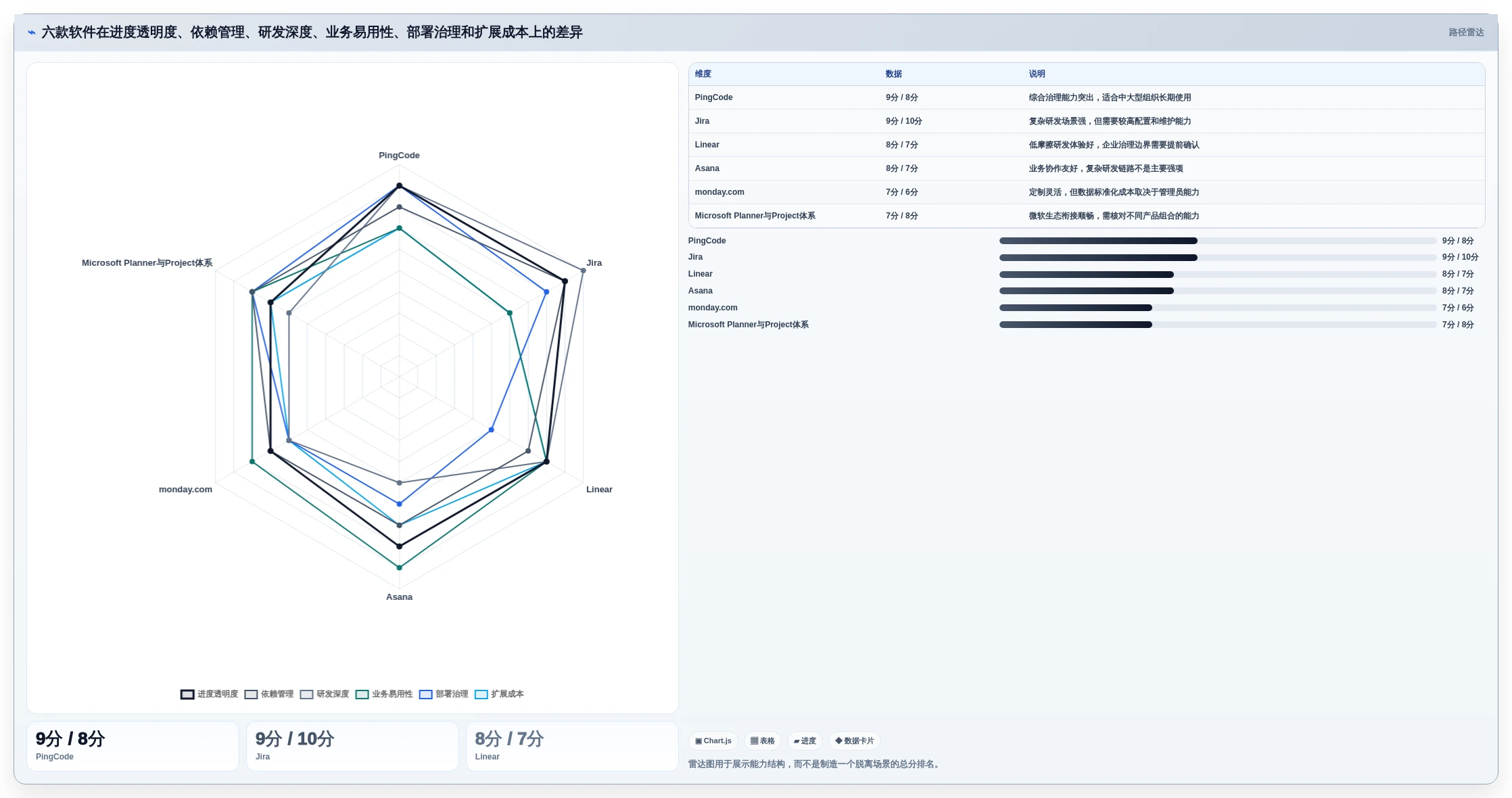The height and width of the screenshot is (798, 1512).
Task: Click the 维度 column header
Action: (x=703, y=74)
